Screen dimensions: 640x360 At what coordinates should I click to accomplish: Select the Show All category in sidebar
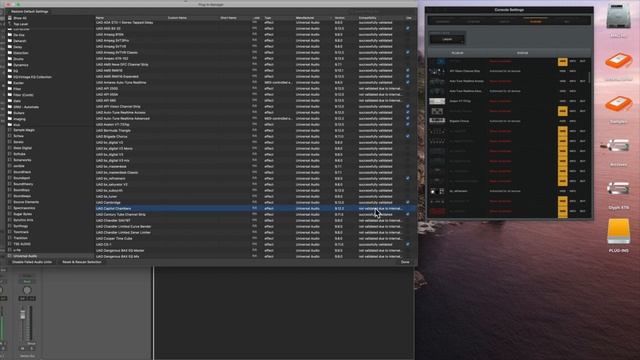pyautogui.click(x=20, y=18)
